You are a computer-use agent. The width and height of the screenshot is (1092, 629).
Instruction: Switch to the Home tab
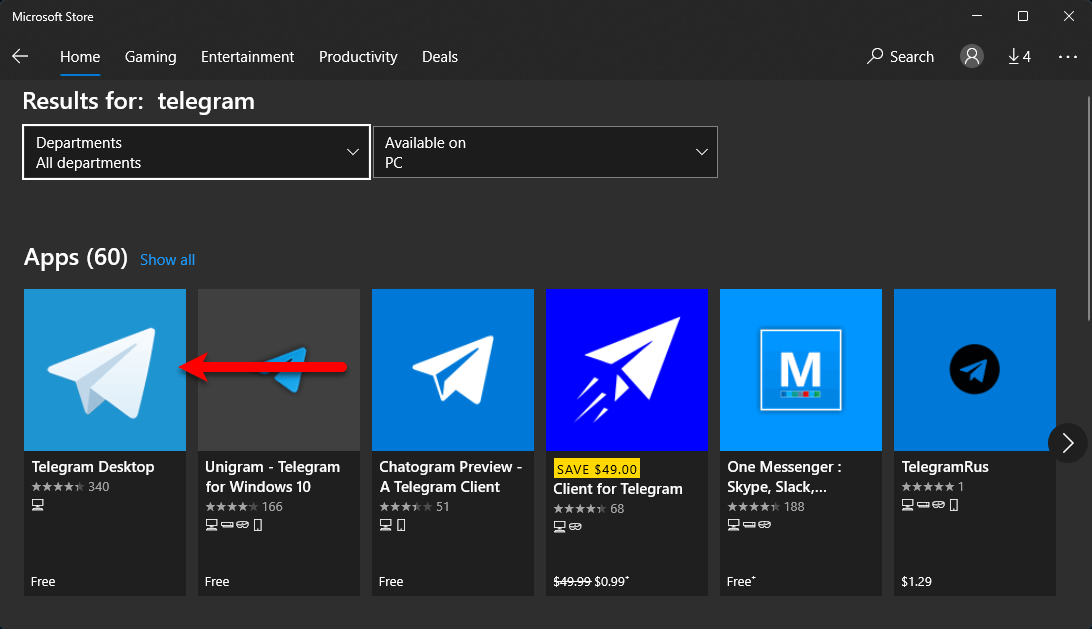(x=80, y=57)
